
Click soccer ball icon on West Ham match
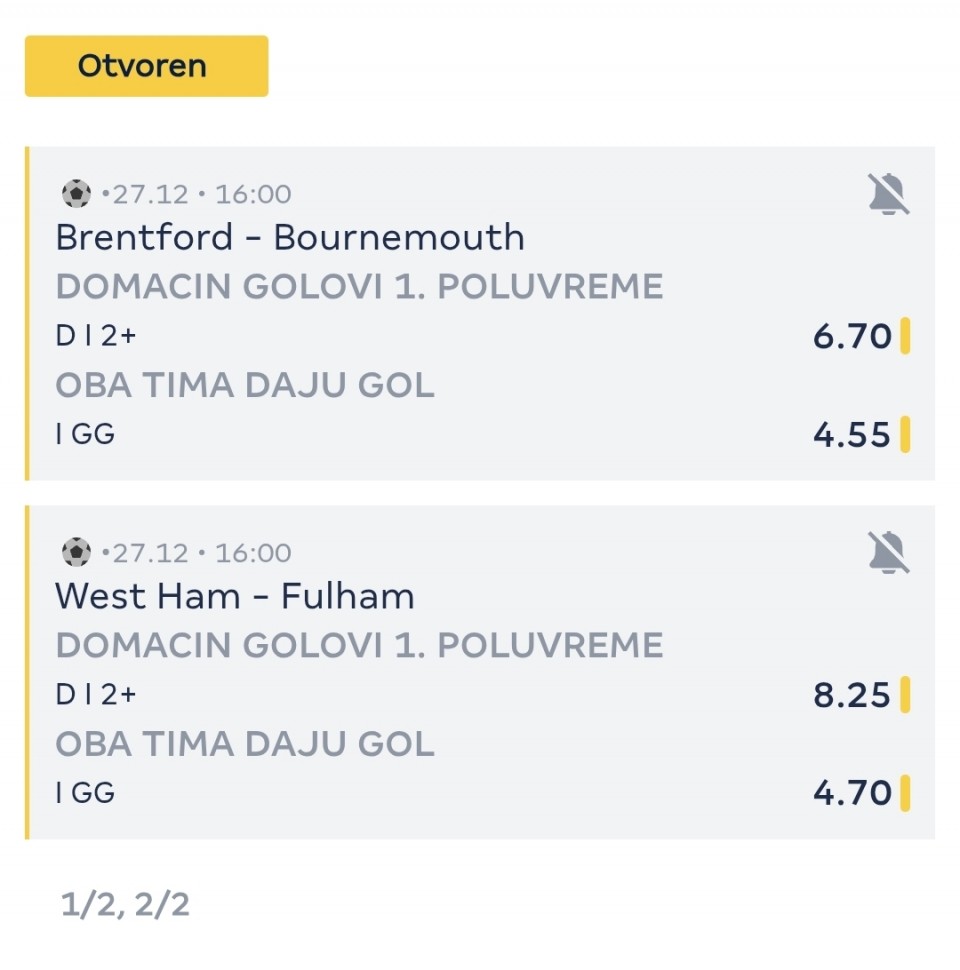click(x=76, y=552)
